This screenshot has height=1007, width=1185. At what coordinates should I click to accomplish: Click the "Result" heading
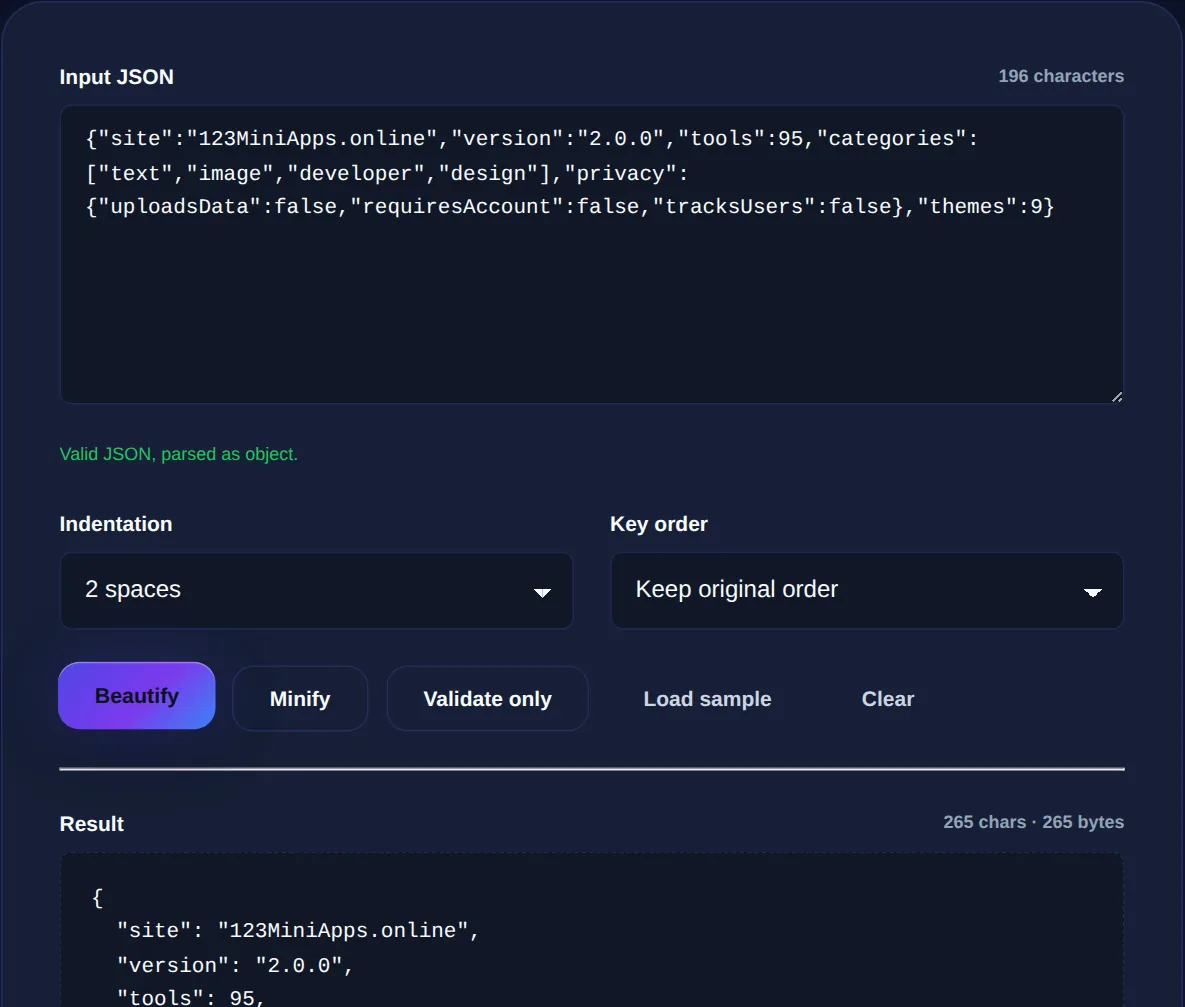coord(91,824)
